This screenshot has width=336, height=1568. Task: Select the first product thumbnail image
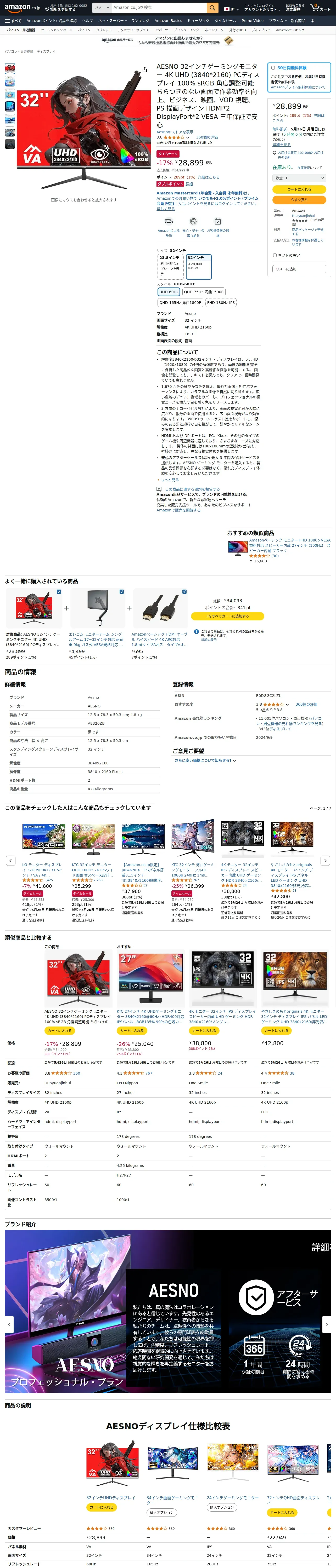[x=10, y=69]
